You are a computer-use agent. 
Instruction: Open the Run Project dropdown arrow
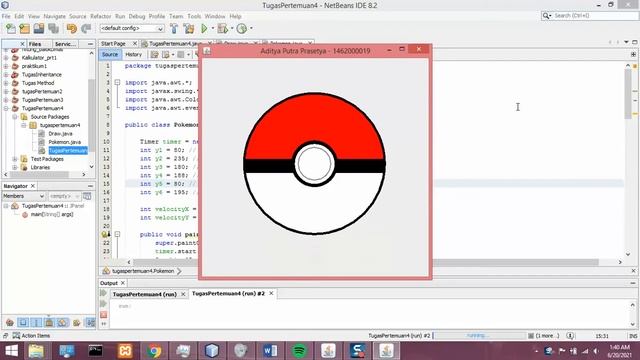(213, 28)
